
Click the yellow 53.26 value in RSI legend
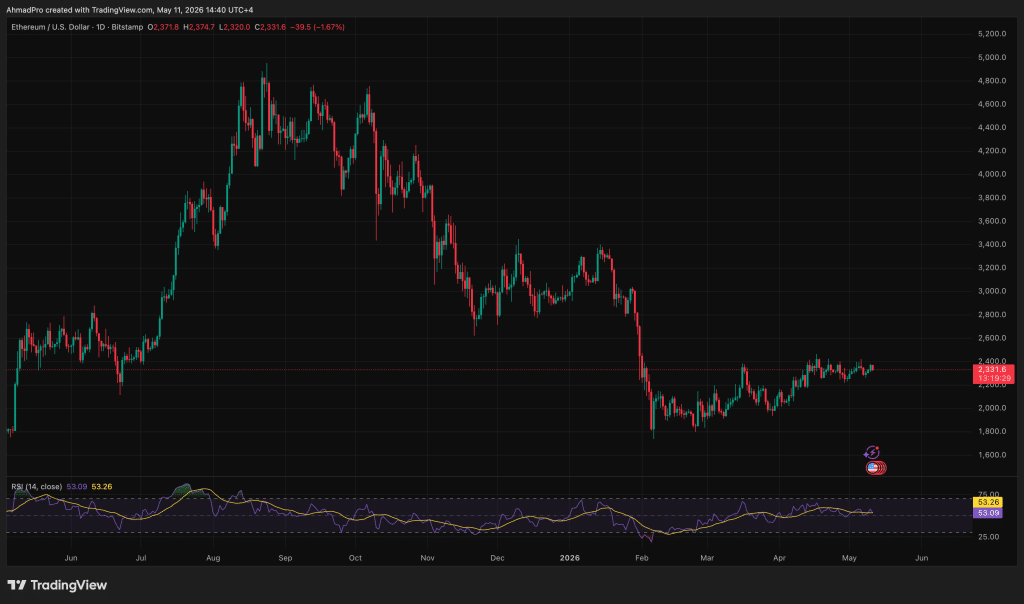click(102, 486)
